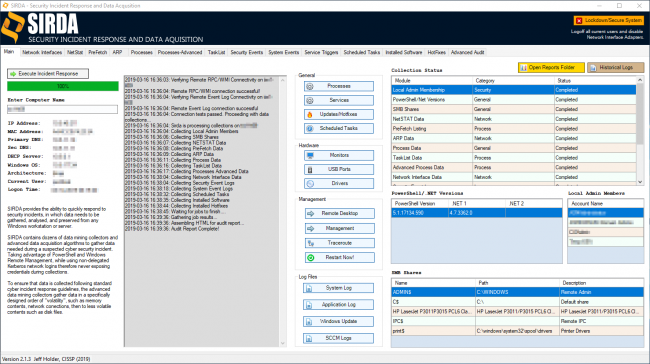
Task: Click the Restart Now! button
Action: [340, 258]
